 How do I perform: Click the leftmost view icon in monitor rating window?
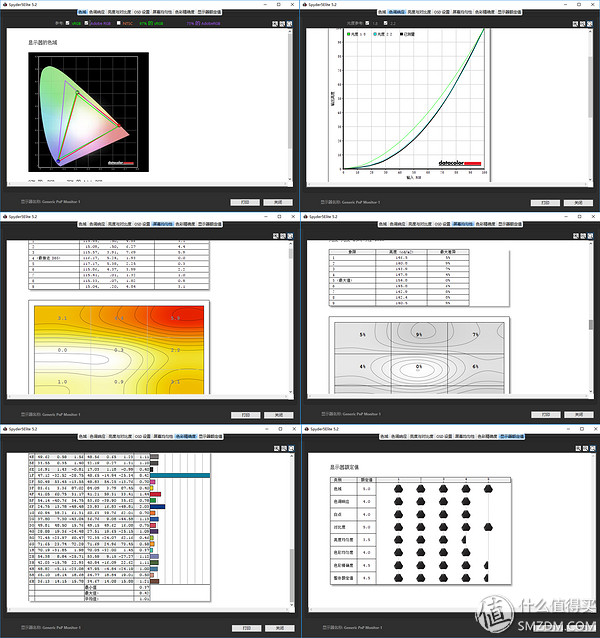(578, 448)
